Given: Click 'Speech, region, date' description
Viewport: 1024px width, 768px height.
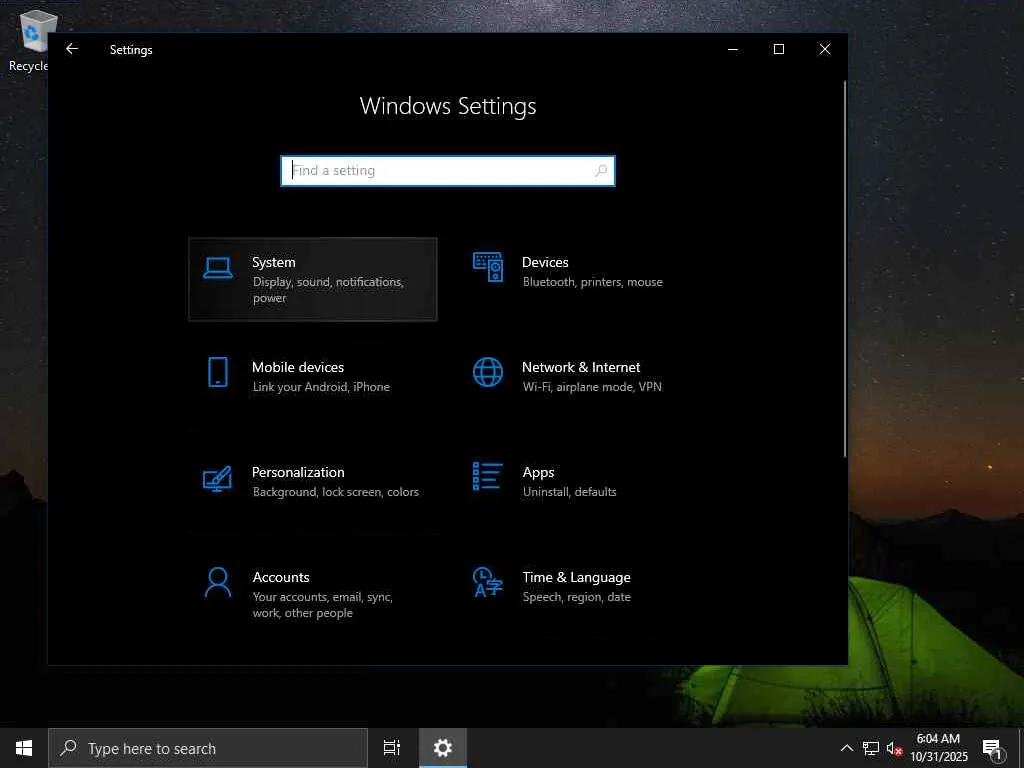Looking at the screenshot, I should point(577,598).
